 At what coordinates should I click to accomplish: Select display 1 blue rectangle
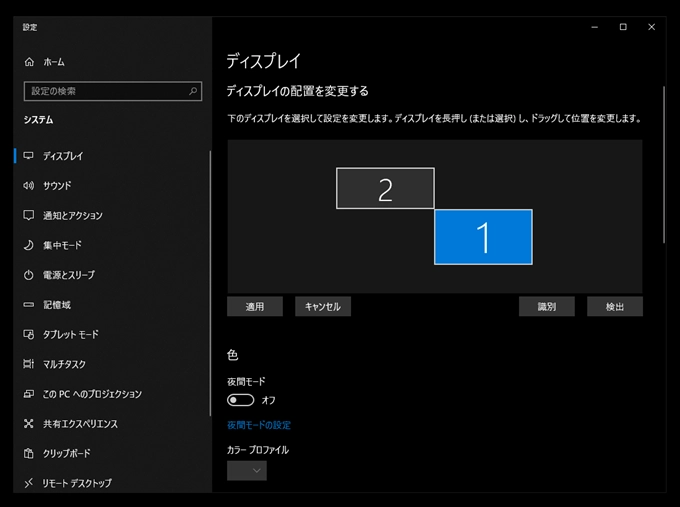click(483, 237)
